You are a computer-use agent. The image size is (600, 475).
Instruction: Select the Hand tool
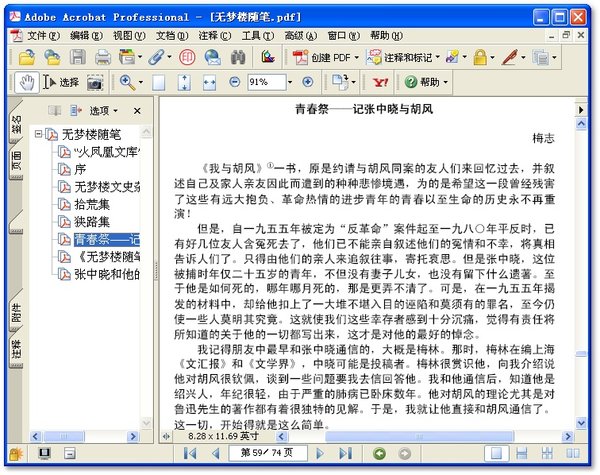coord(27,82)
